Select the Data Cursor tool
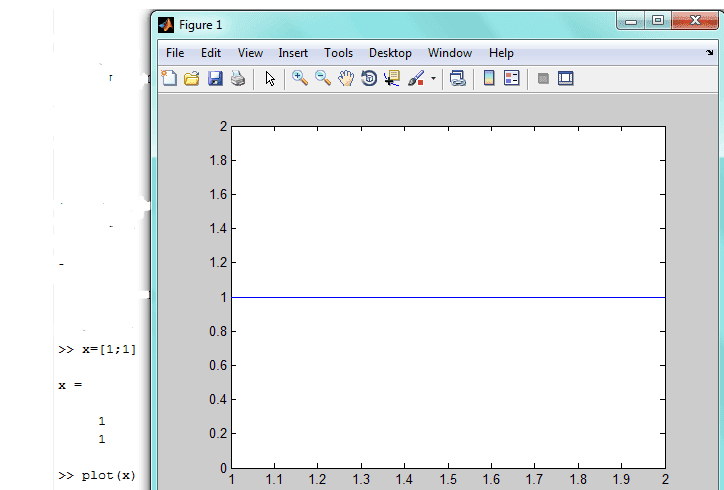 pos(392,79)
